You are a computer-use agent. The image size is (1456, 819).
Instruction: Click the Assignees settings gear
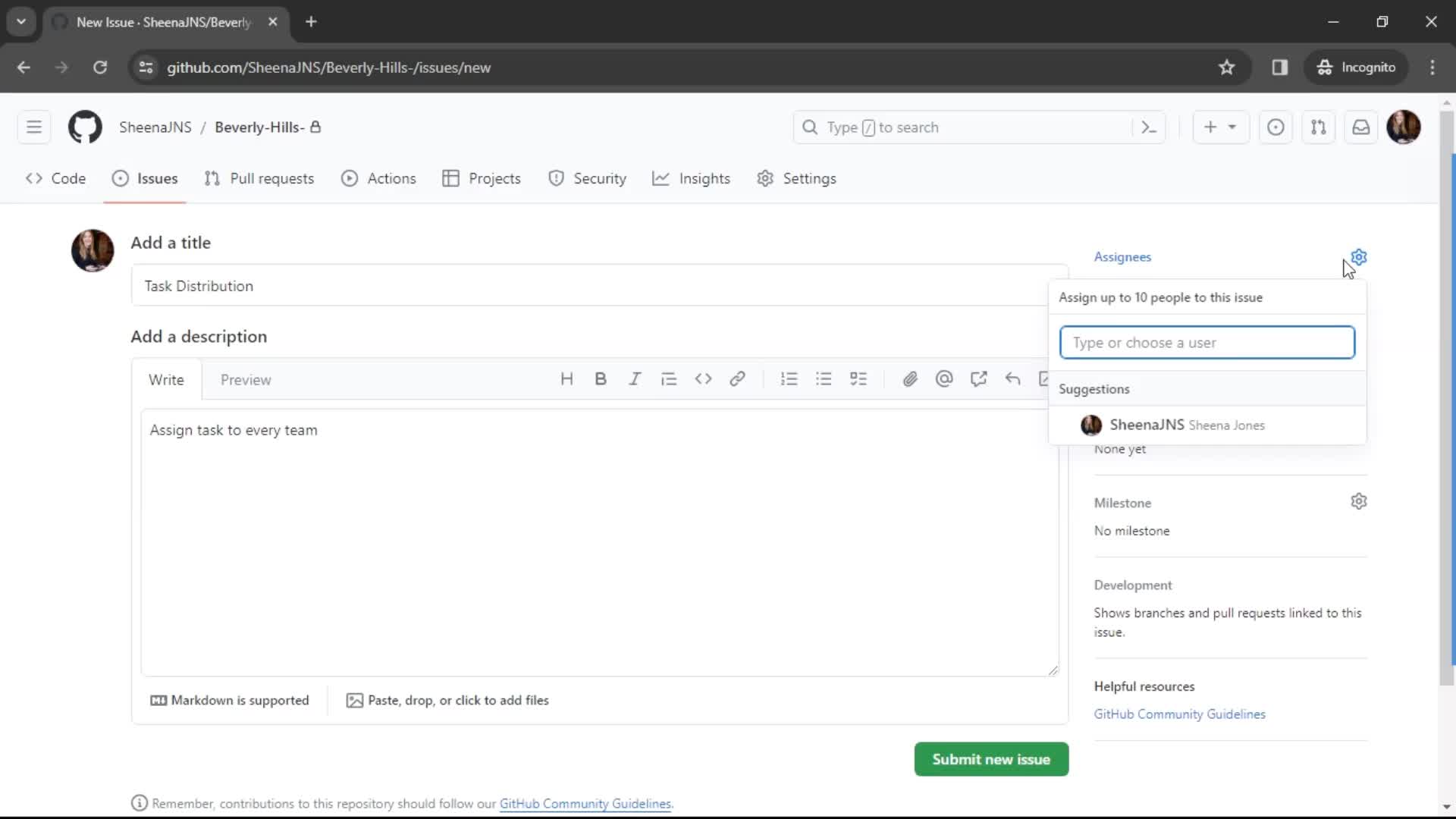coord(1358,256)
